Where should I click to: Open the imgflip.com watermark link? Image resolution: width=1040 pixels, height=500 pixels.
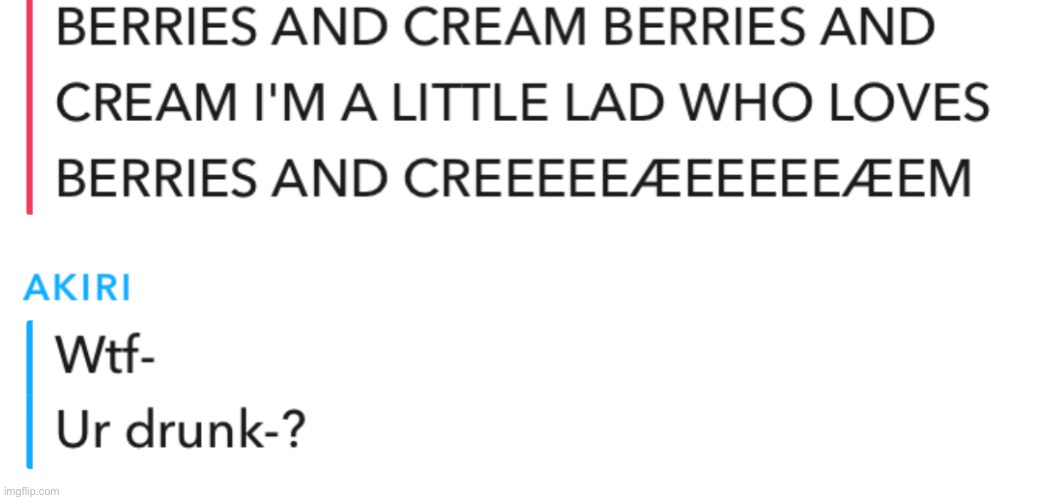[x=31, y=491]
